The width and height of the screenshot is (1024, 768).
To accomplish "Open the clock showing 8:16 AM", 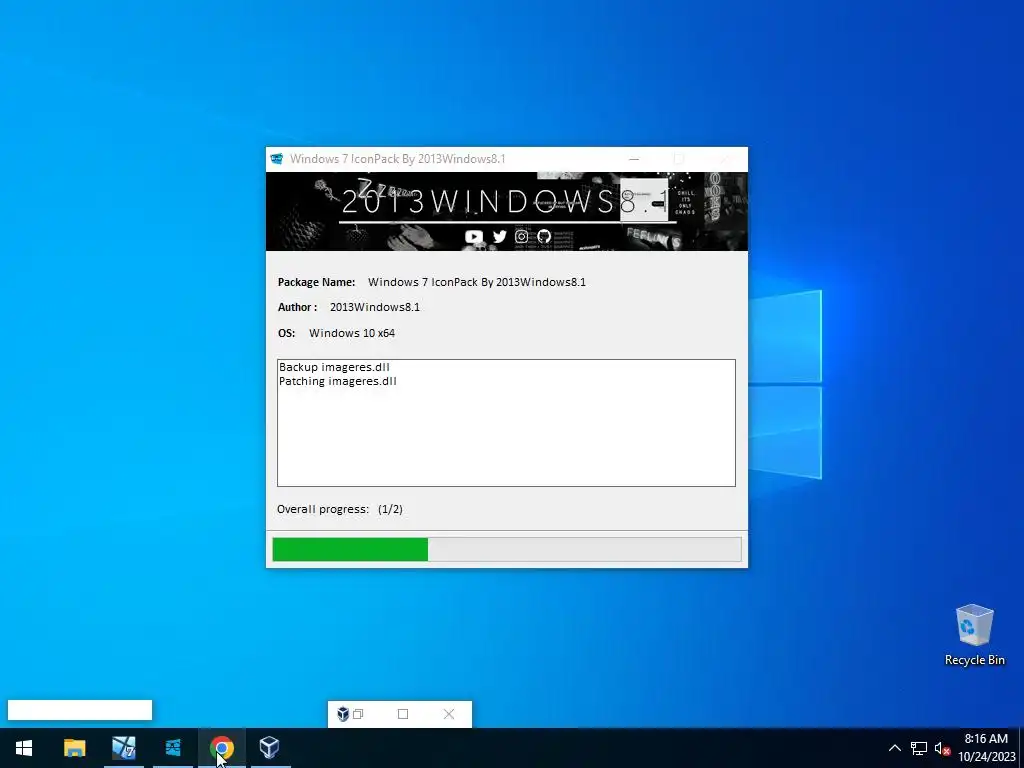I will click(x=986, y=739).
